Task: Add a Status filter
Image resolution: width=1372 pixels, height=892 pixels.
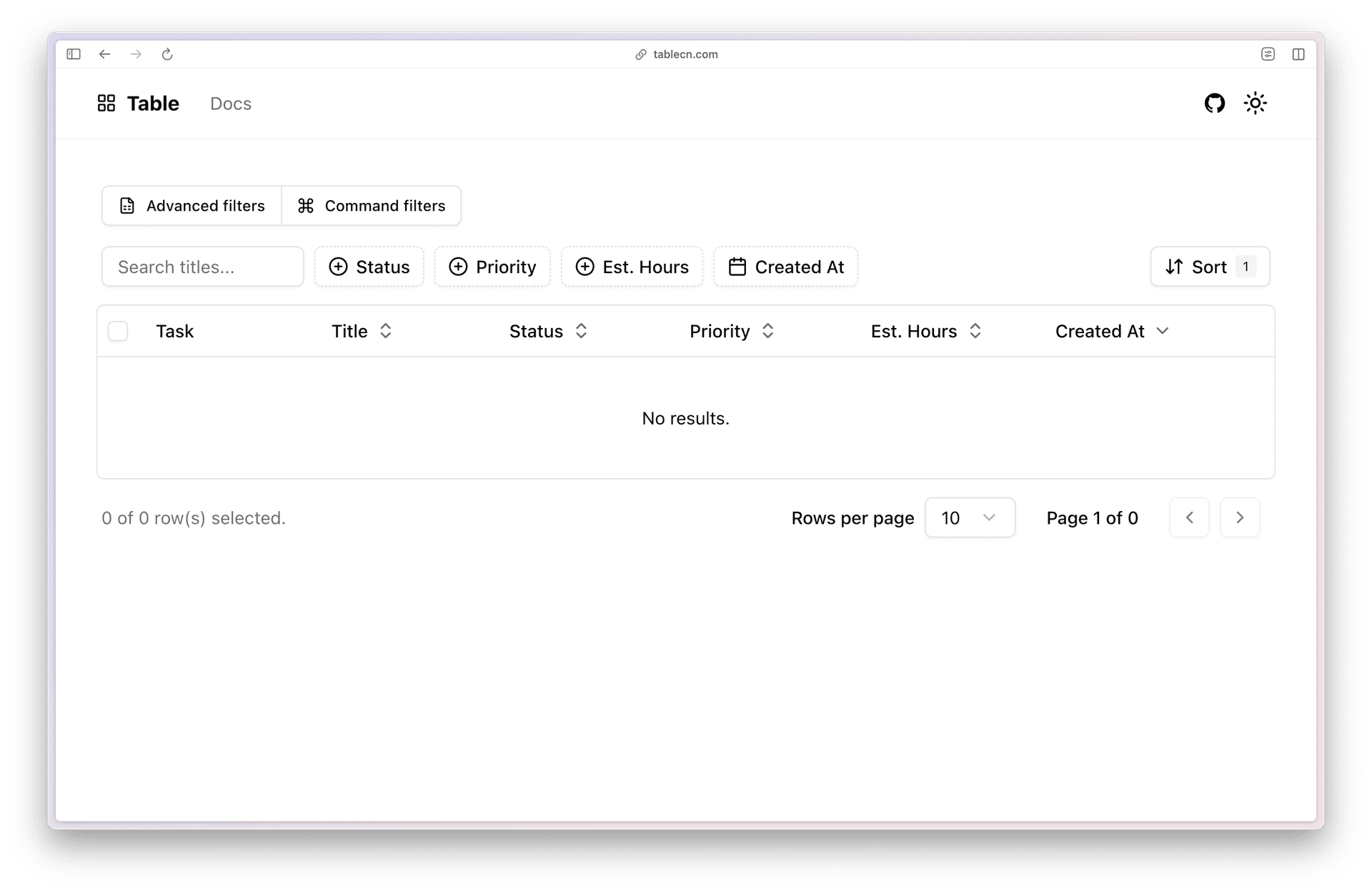Action: pos(369,267)
